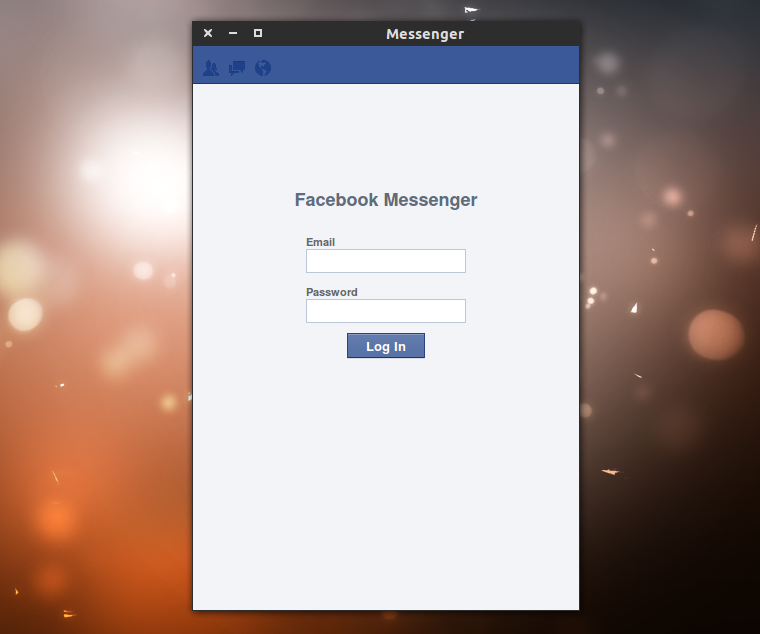The image size is (760, 634).
Task: Minimize the Messenger window
Action: pyautogui.click(x=233, y=33)
